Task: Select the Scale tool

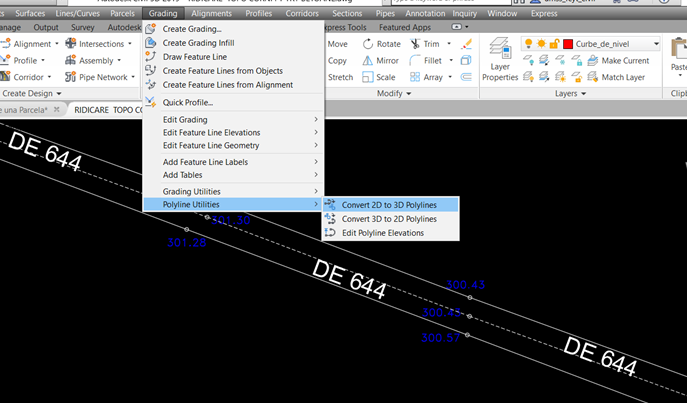Action: 379,77
